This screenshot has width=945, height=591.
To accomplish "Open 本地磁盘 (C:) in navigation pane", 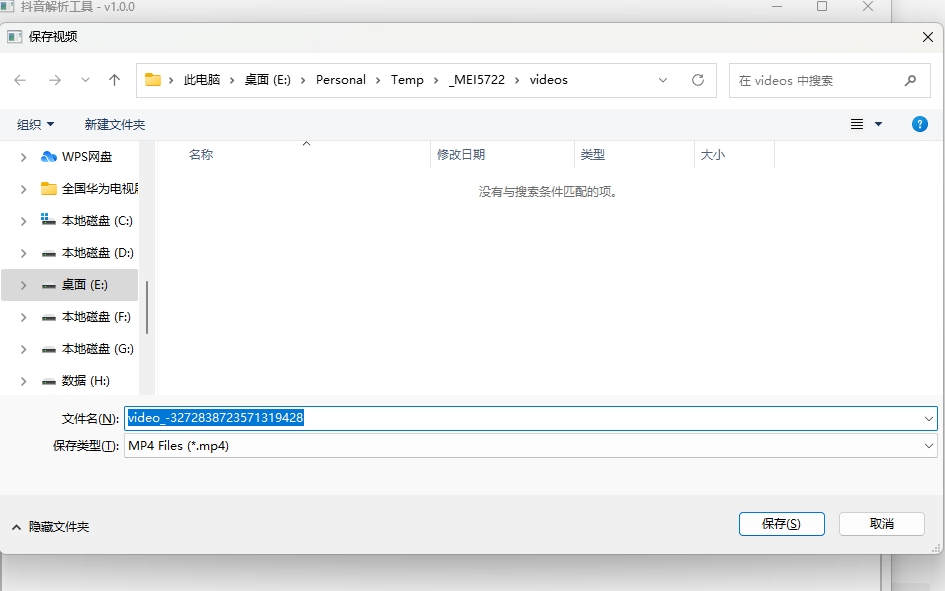I will coord(96,221).
